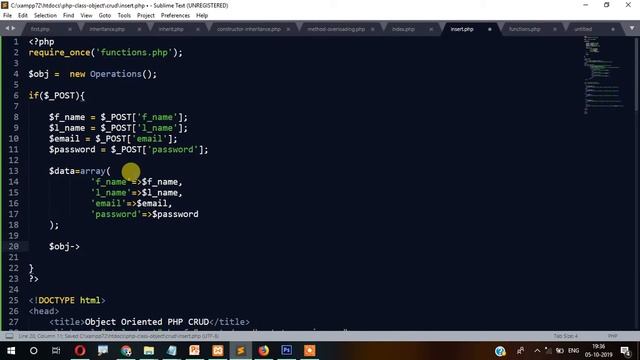Open the clock showing 05-10-2019

(599, 351)
